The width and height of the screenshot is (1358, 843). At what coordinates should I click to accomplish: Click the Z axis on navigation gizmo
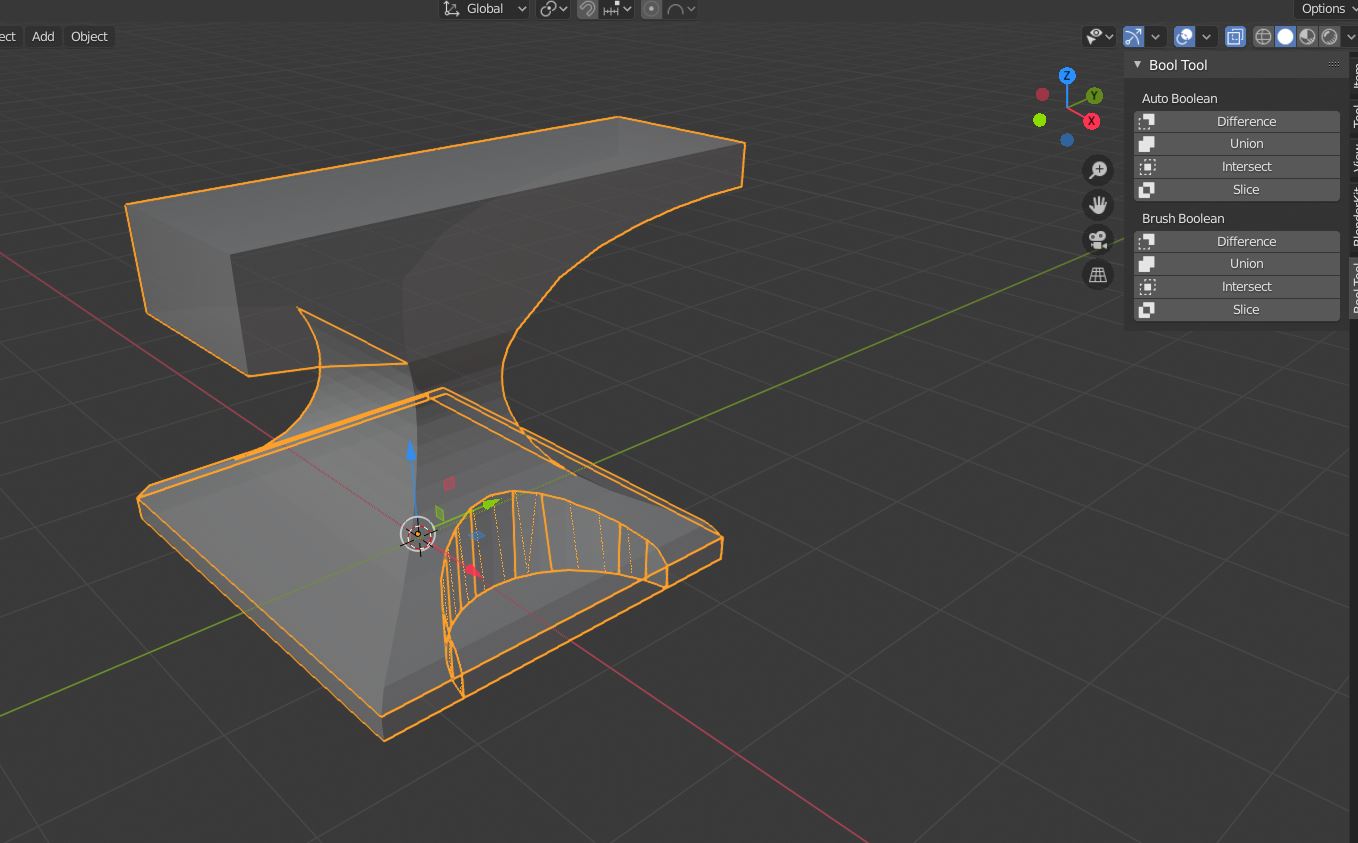[1067, 76]
